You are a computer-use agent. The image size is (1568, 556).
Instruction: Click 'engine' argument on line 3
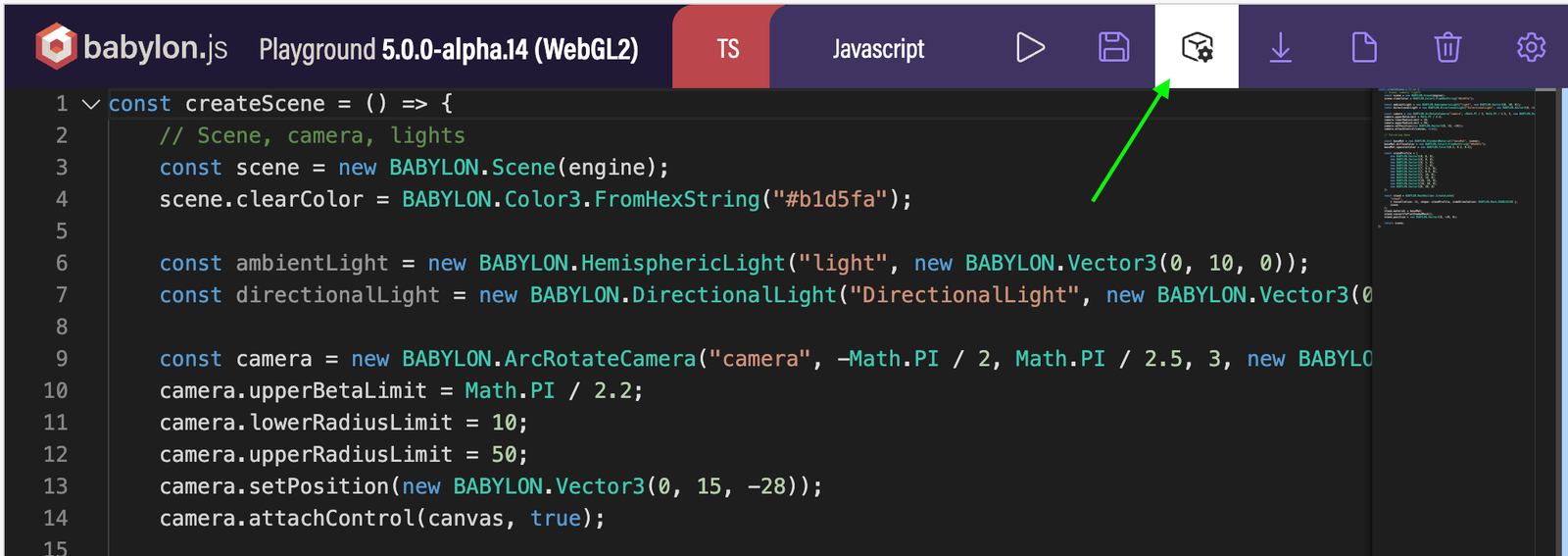pyautogui.click(x=607, y=168)
